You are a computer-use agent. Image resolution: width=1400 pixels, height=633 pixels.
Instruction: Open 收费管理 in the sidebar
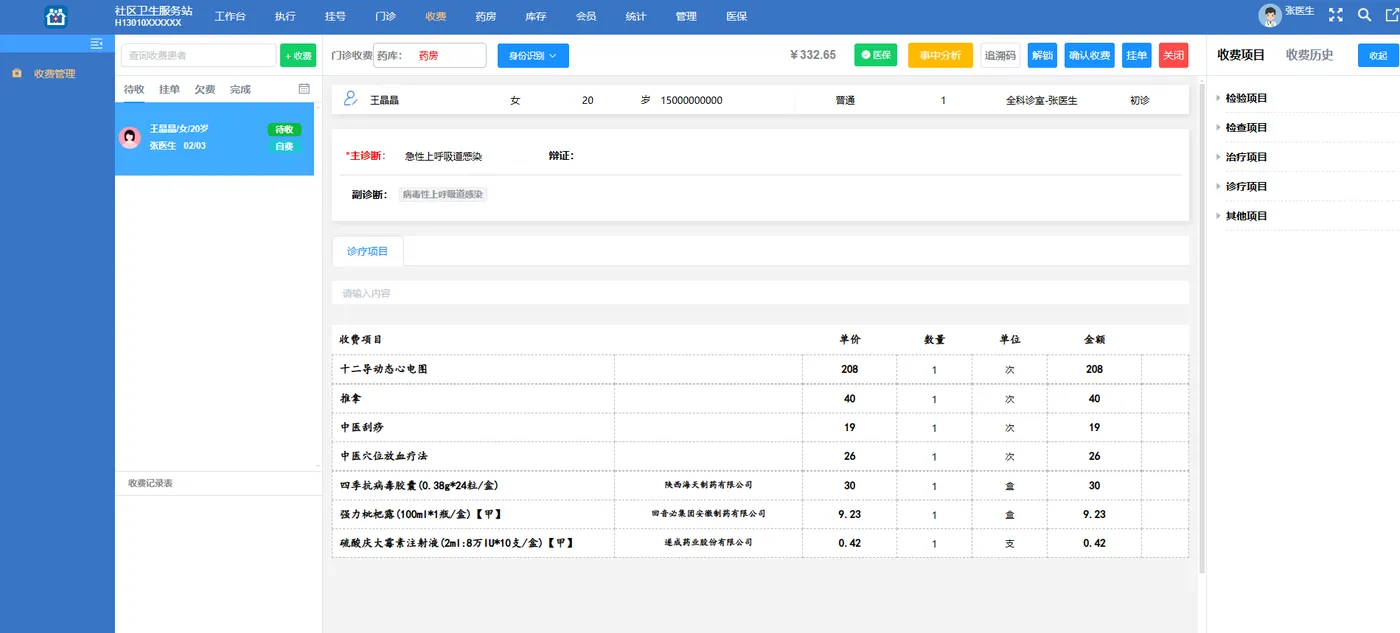point(54,73)
